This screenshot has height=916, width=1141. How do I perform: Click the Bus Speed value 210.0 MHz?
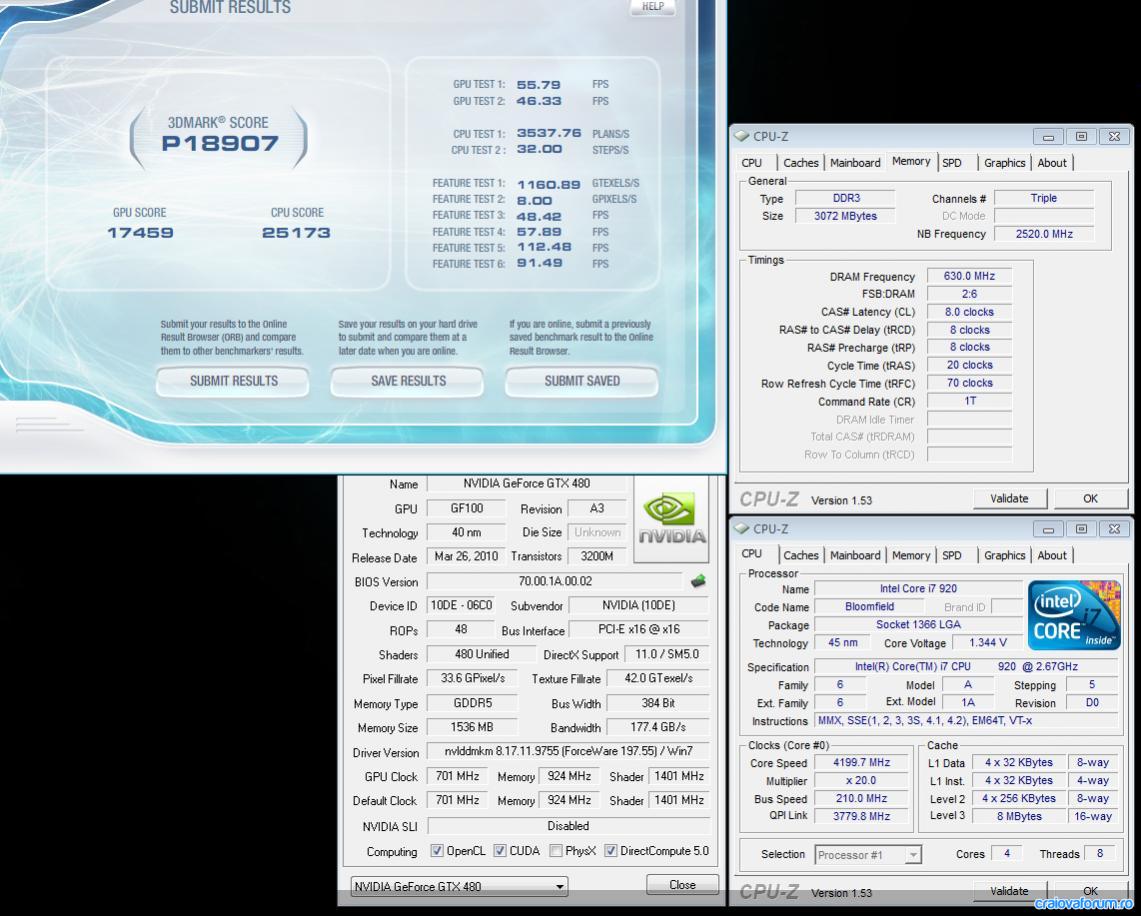[862, 798]
